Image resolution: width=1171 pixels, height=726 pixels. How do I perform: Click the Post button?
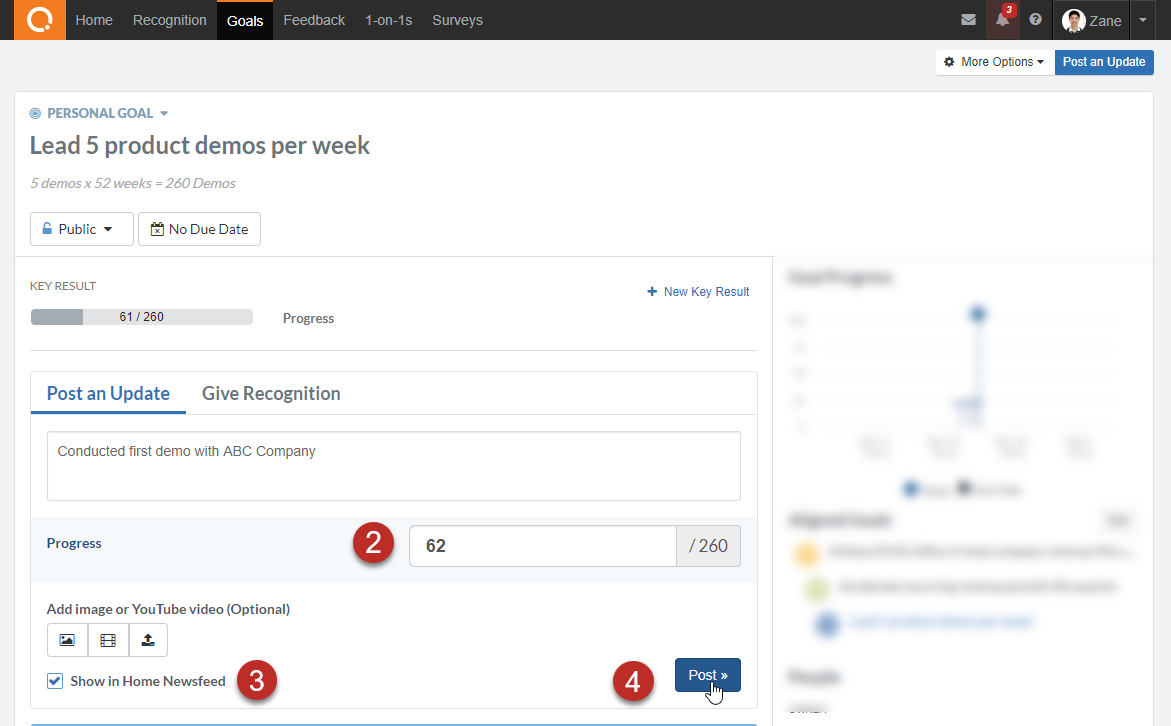click(707, 675)
